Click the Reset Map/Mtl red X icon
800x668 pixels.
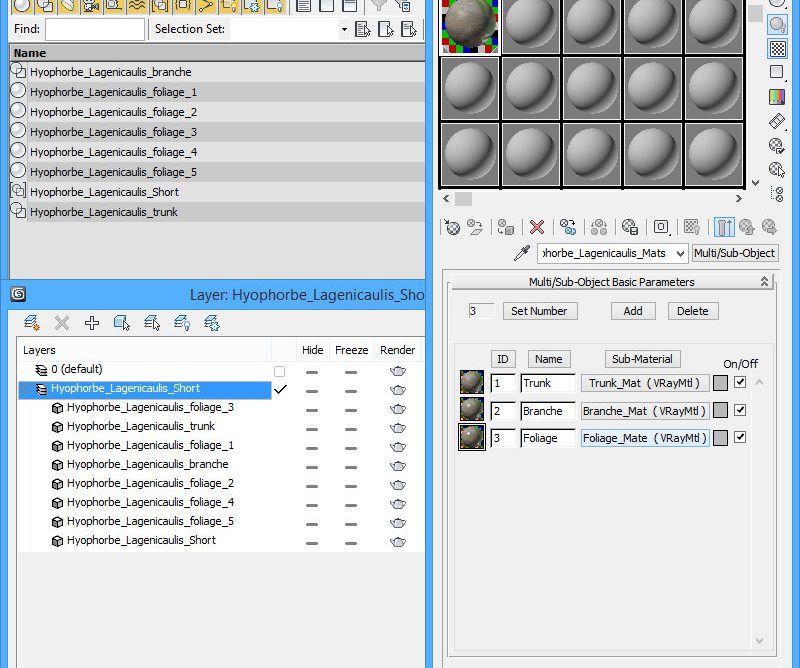click(537, 227)
